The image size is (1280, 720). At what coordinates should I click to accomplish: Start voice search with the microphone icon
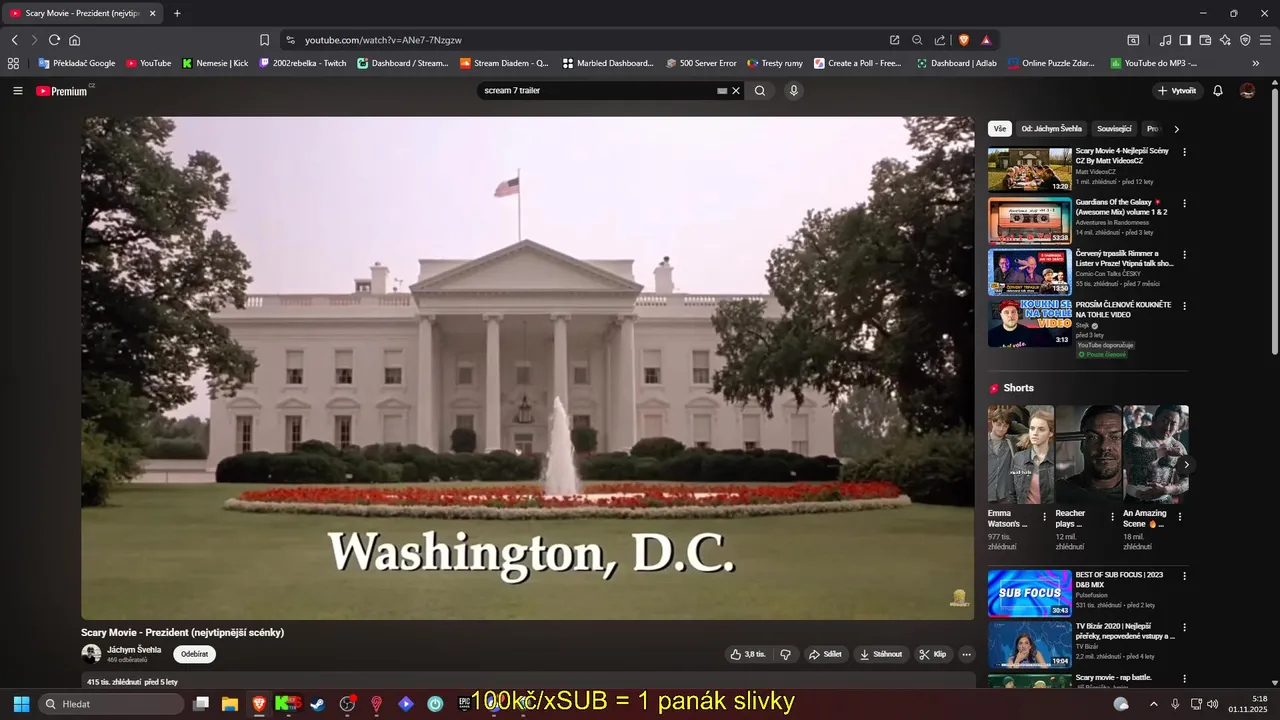pyautogui.click(x=794, y=91)
